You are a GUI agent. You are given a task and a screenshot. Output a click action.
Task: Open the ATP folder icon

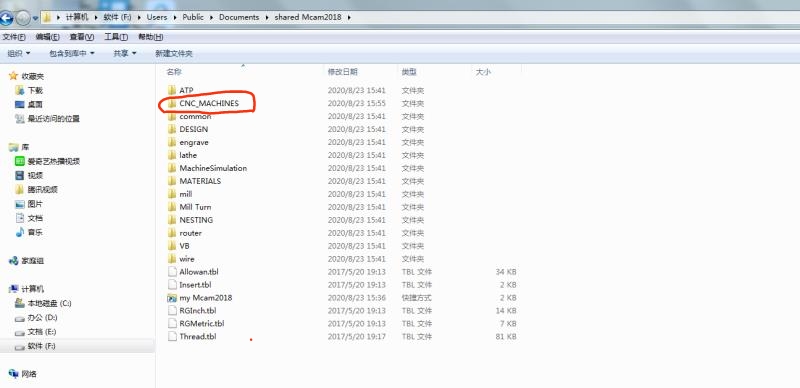(x=172, y=90)
